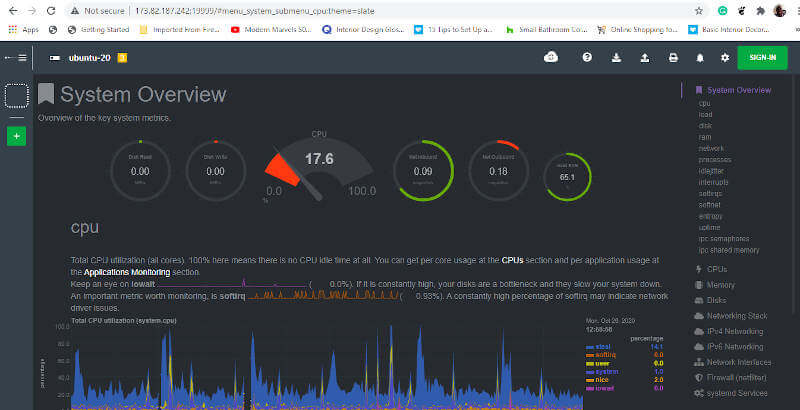
Task: Click the print dashboard icon
Action: point(672,58)
